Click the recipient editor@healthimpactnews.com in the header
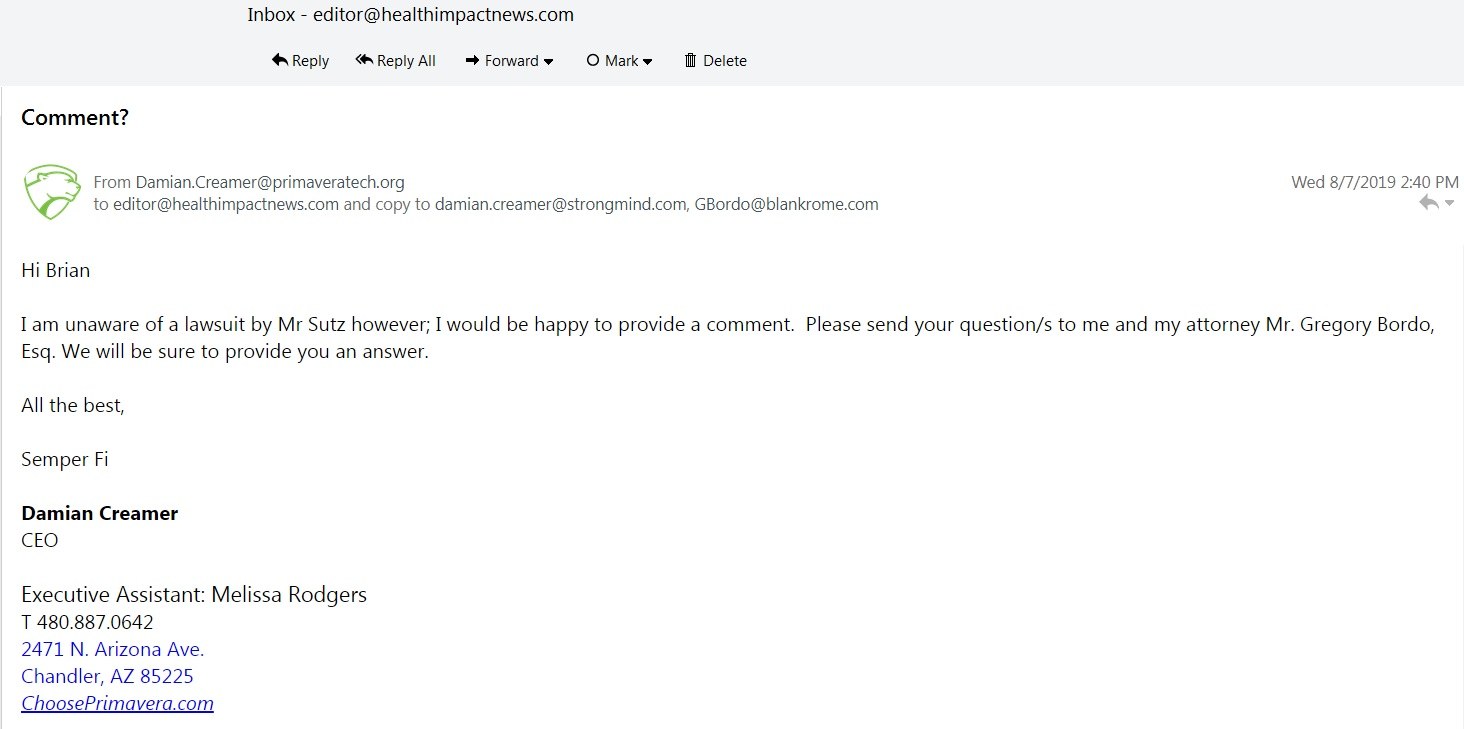Image resolution: width=1464 pixels, height=729 pixels. (226, 204)
